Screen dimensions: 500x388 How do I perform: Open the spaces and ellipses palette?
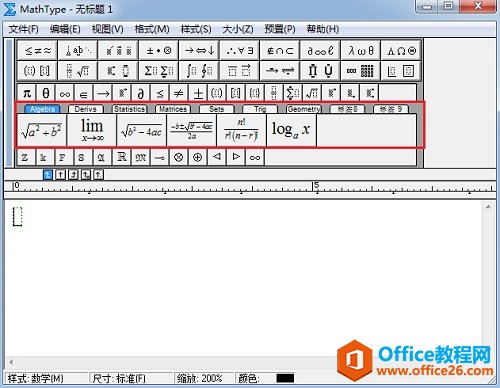click(x=78, y=50)
